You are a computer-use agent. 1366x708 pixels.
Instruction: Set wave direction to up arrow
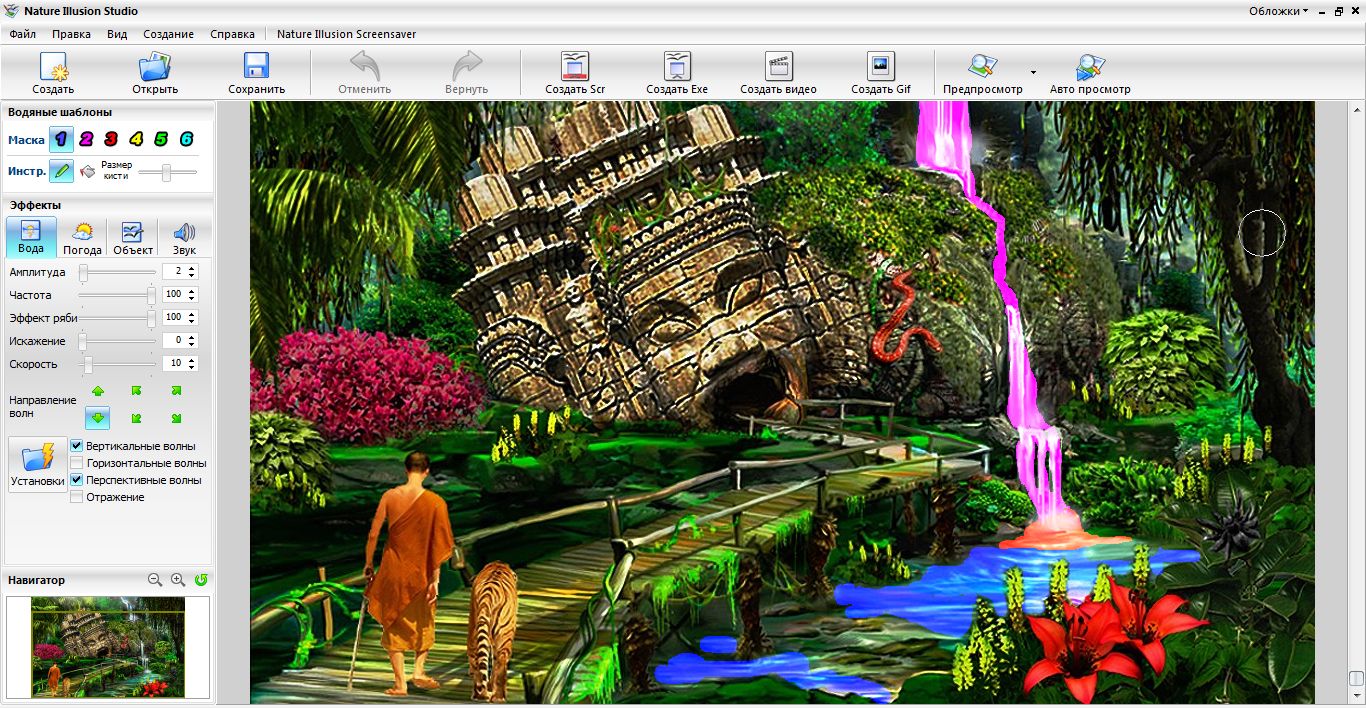coord(98,391)
